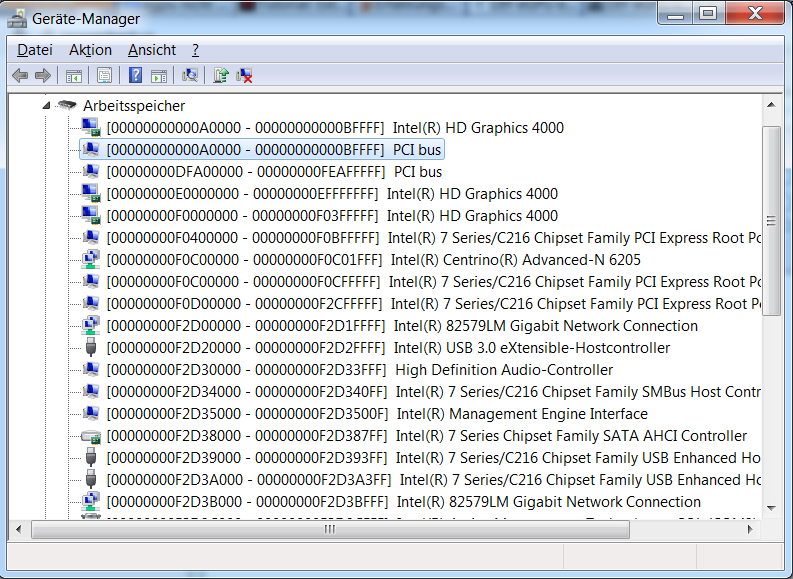Select the highlighted 000A0000 PCI bus entry
This screenshot has height=579, width=793.
click(274, 150)
